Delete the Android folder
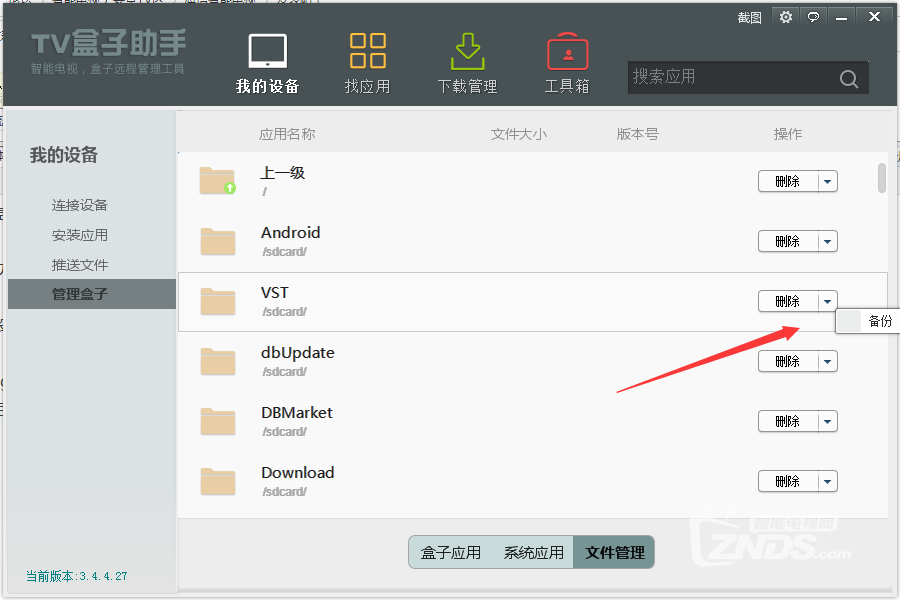This screenshot has height=600, width=900. tap(788, 242)
